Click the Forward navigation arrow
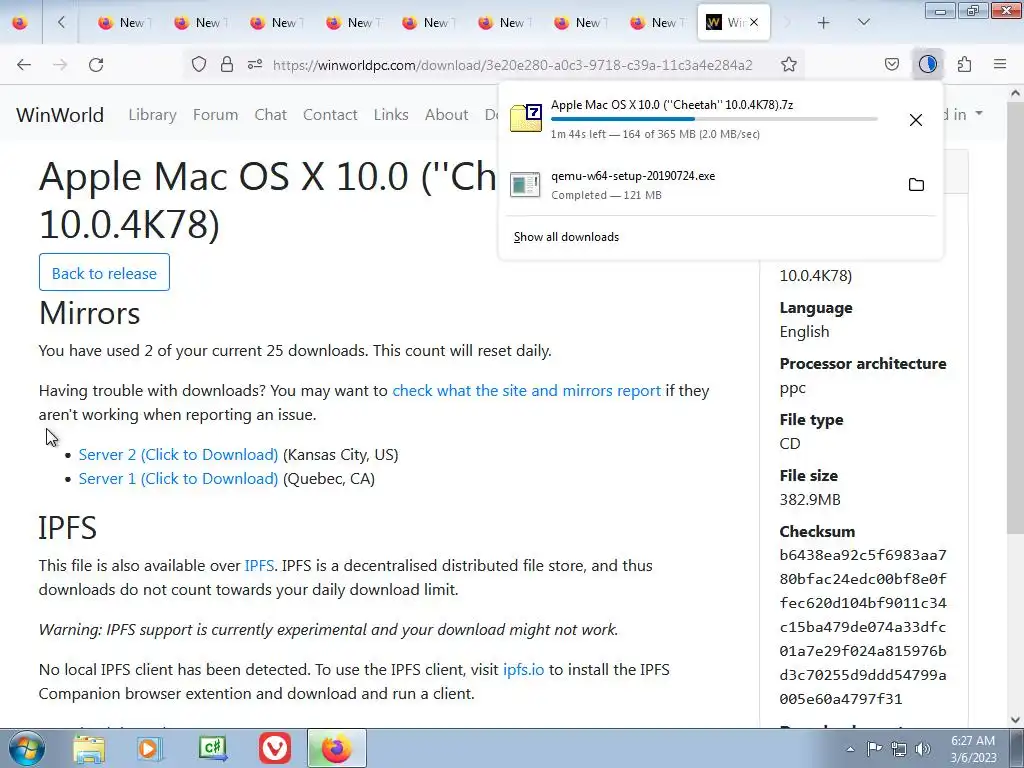Viewport: 1024px width, 768px height. pyautogui.click(x=60, y=65)
